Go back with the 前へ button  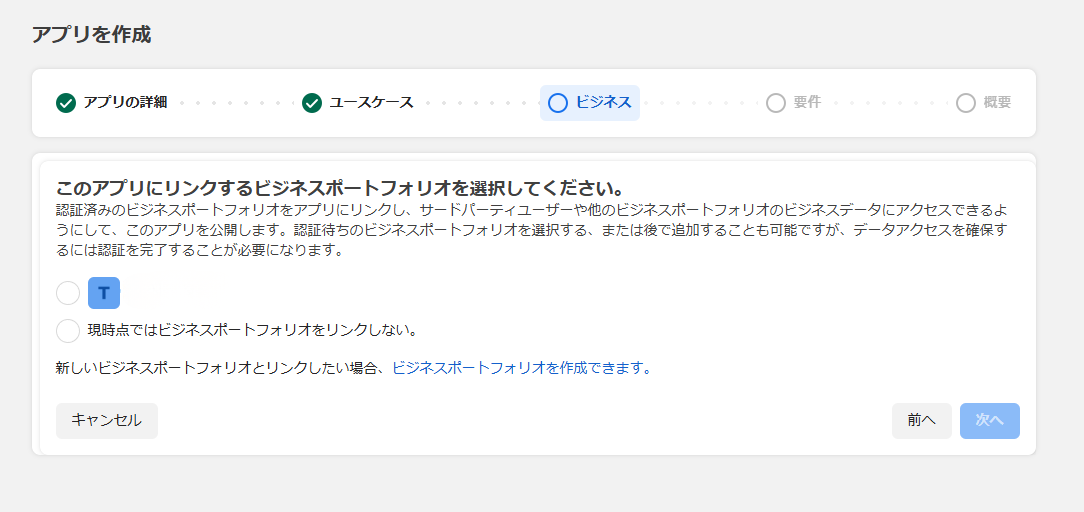921,421
